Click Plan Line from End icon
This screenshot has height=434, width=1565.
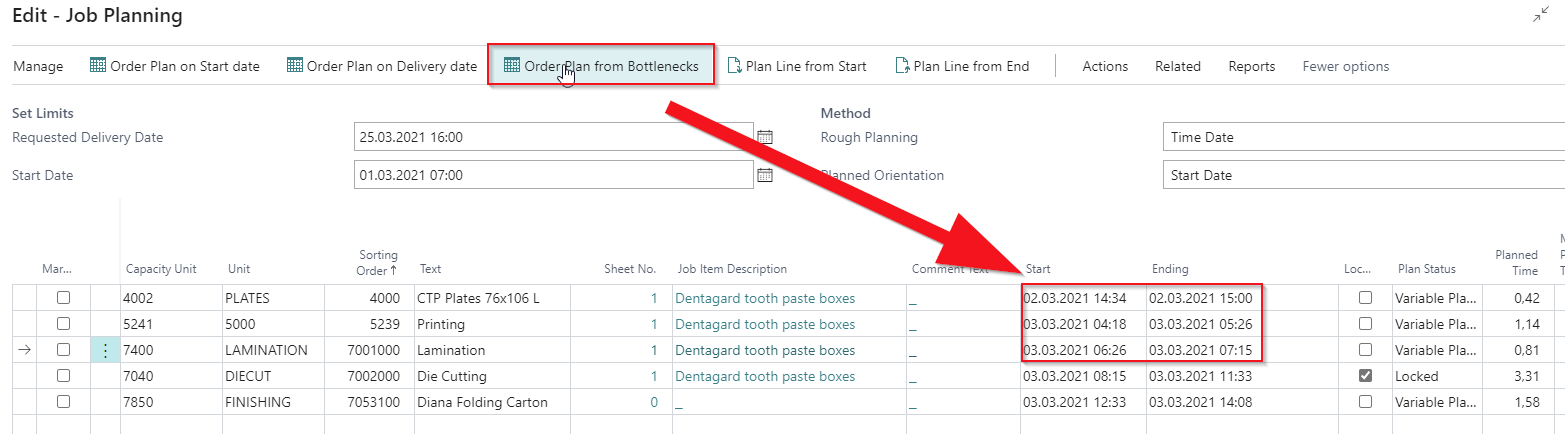coord(903,66)
